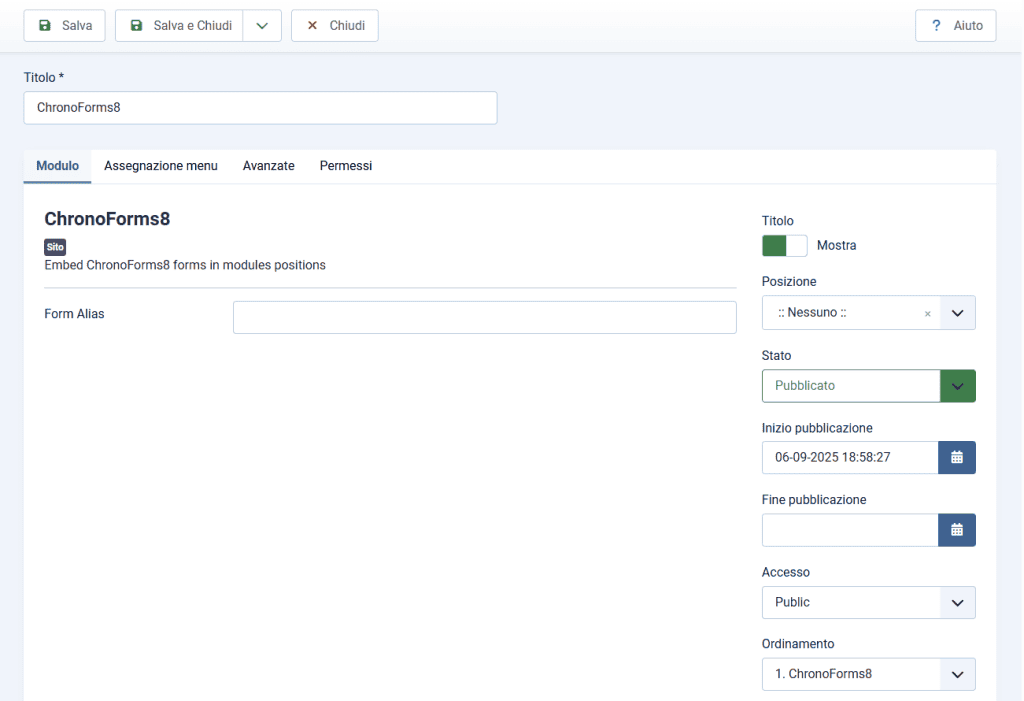The image size is (1024, 701).
Task: Toggle Titolo visibility off
Action: pyautogui.click(x=795, y=245)
